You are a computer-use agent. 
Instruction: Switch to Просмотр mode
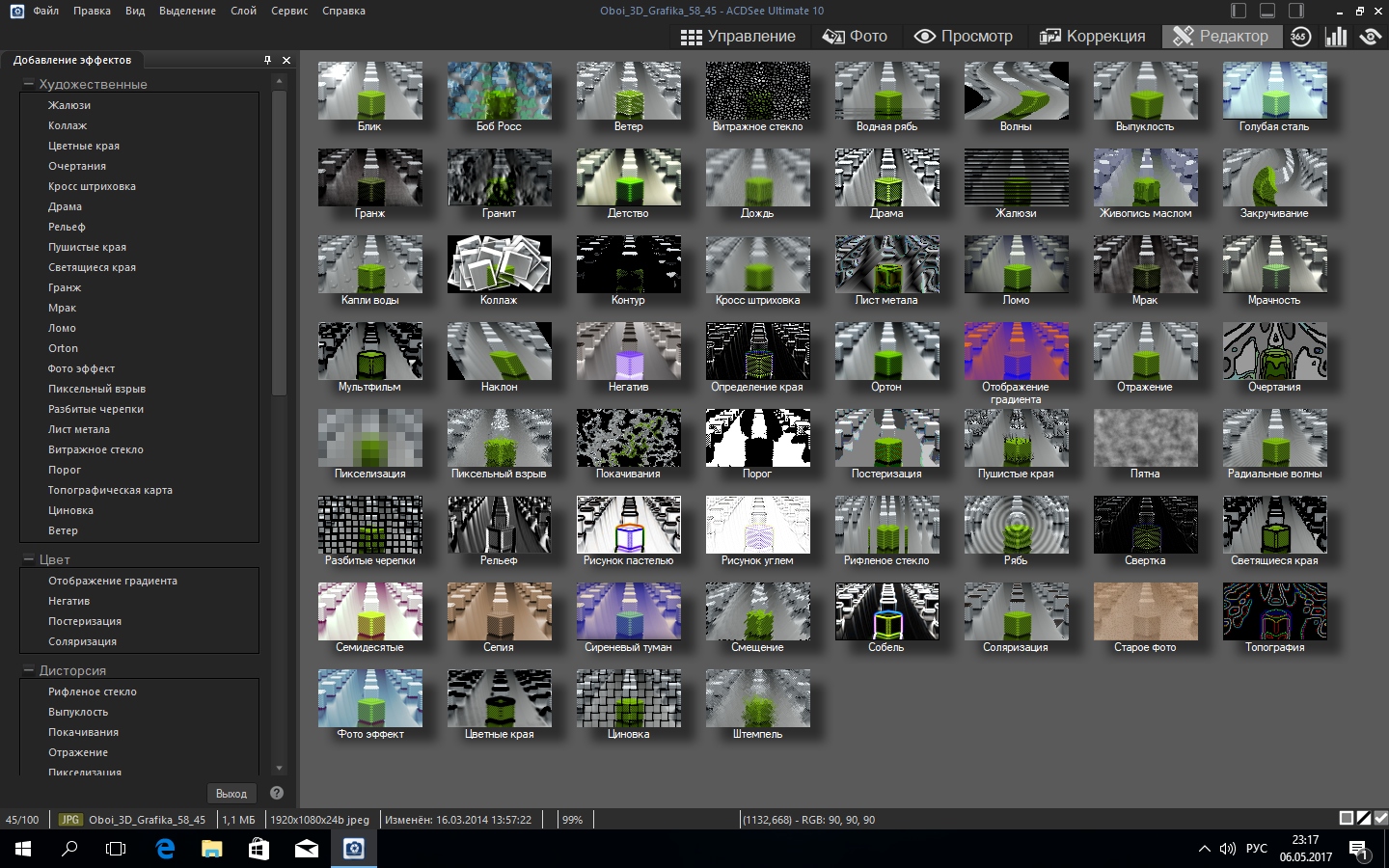[x=964, y=37]
